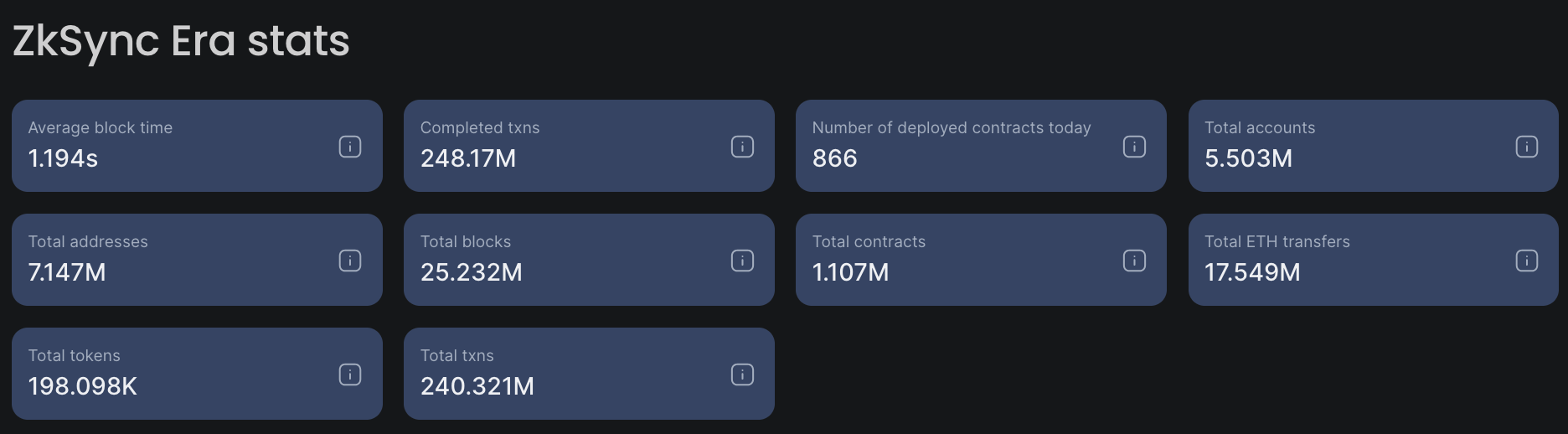1568x434 pixels.
Task: Open info icon for Total blocks
Action: [x=742, y=261]
